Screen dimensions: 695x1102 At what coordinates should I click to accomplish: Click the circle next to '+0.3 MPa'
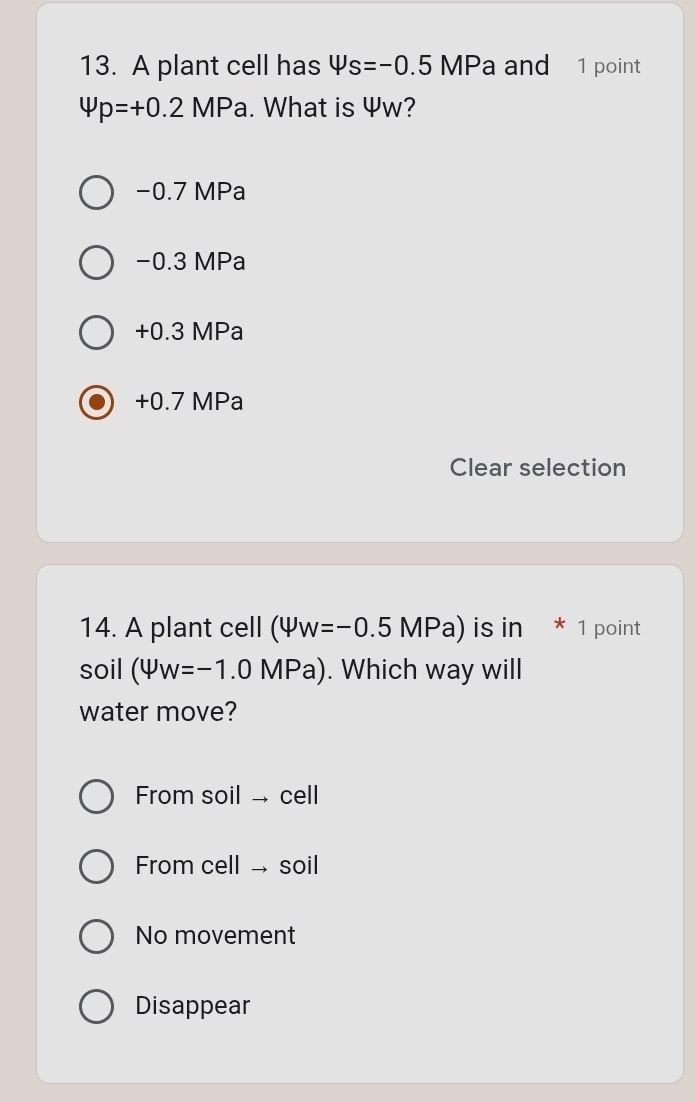[96, 332]
